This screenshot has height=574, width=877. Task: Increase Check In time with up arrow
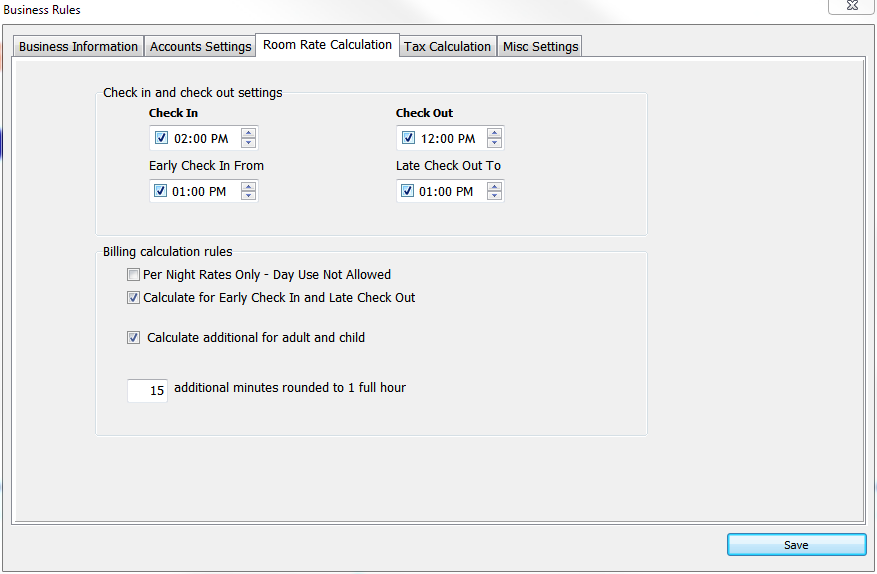[x=248, y=133]
